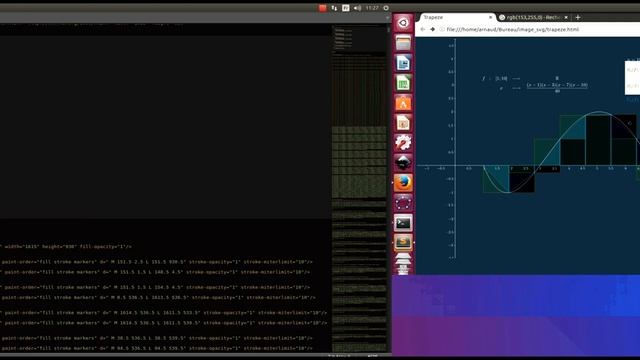
Task: Open System Settings gear-wrench icon
Action: 403,143
